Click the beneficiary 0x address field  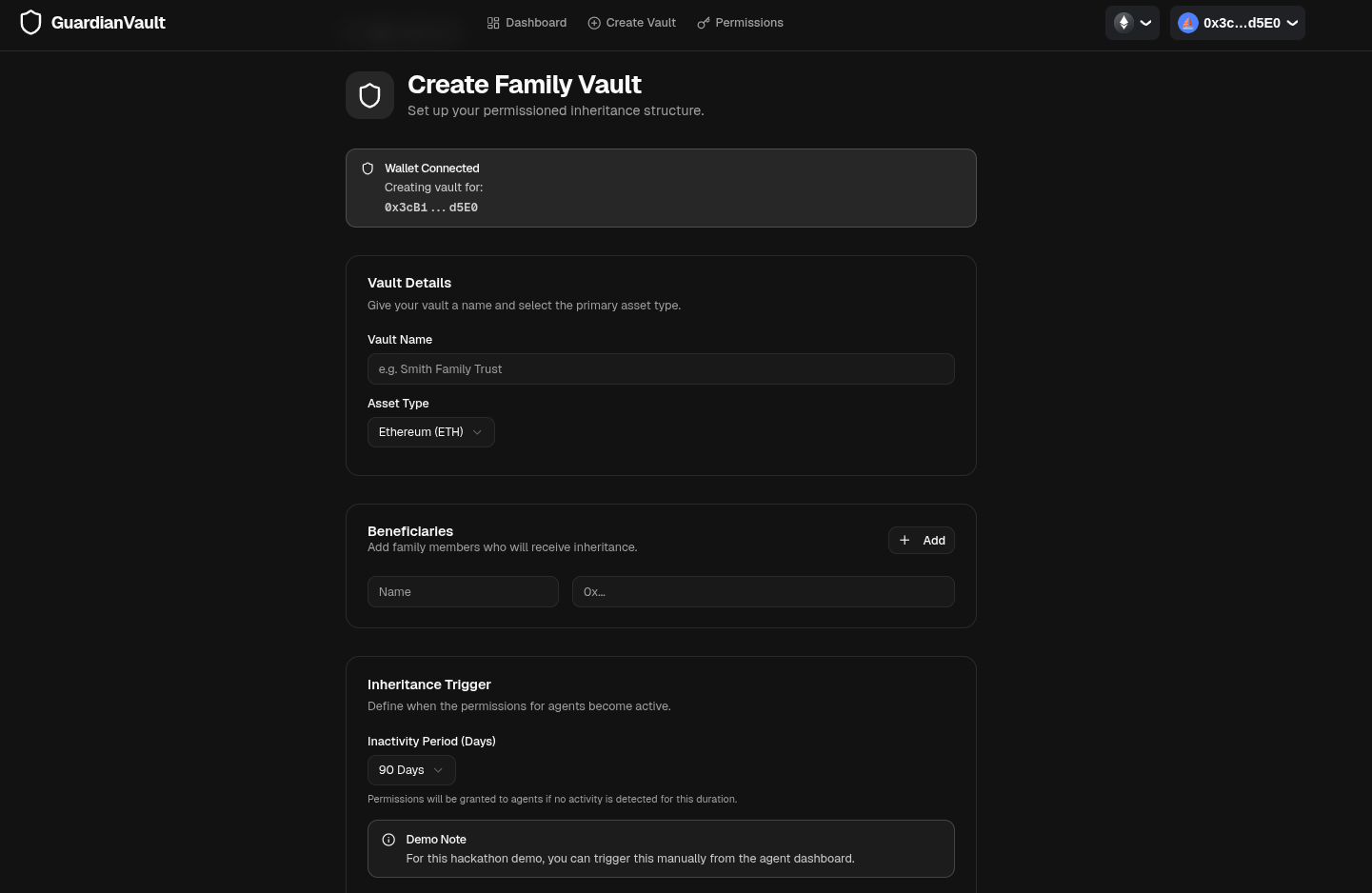click(x=763, y=592)
